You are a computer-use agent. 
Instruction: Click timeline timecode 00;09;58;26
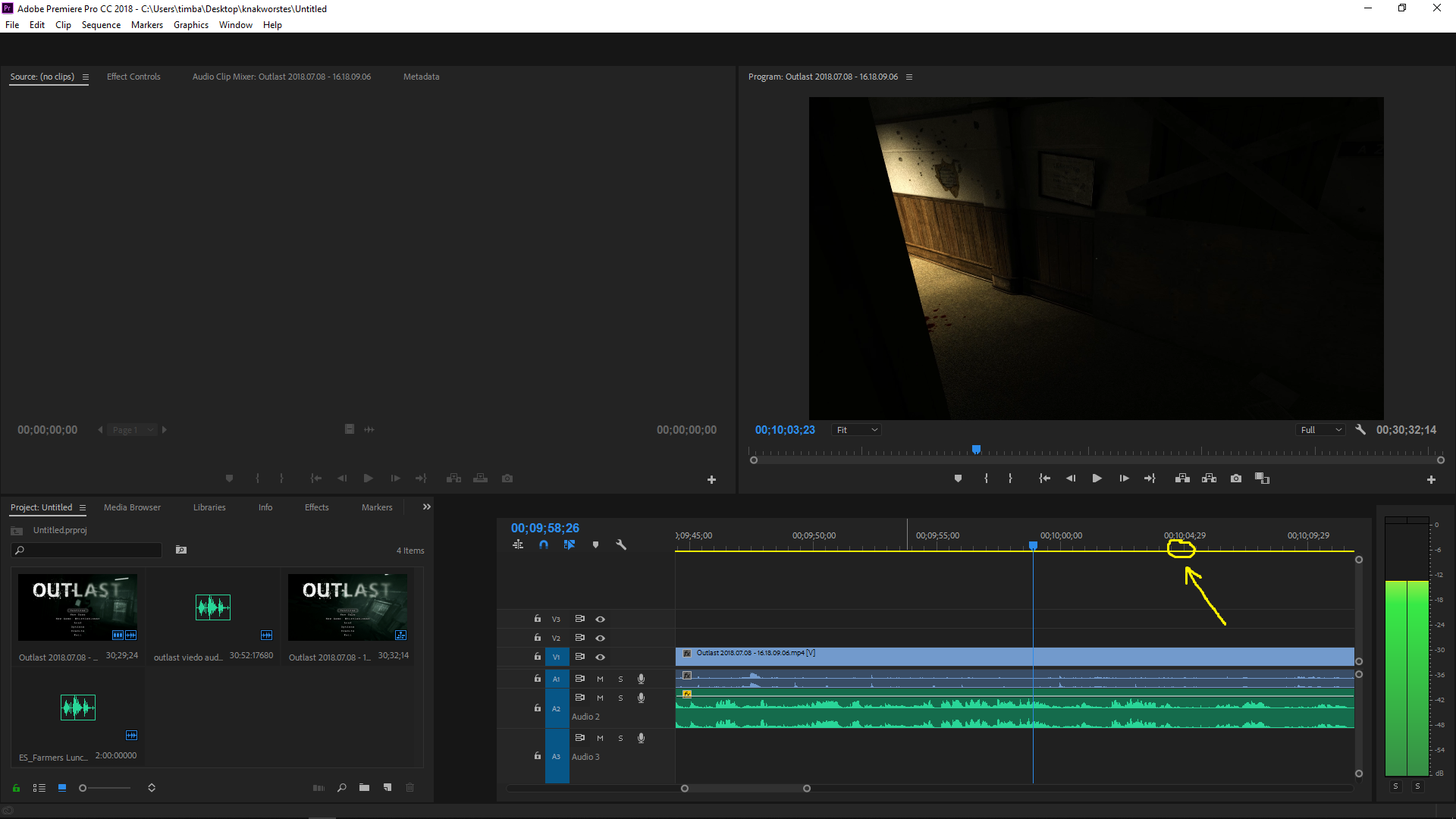click(544, 528)
